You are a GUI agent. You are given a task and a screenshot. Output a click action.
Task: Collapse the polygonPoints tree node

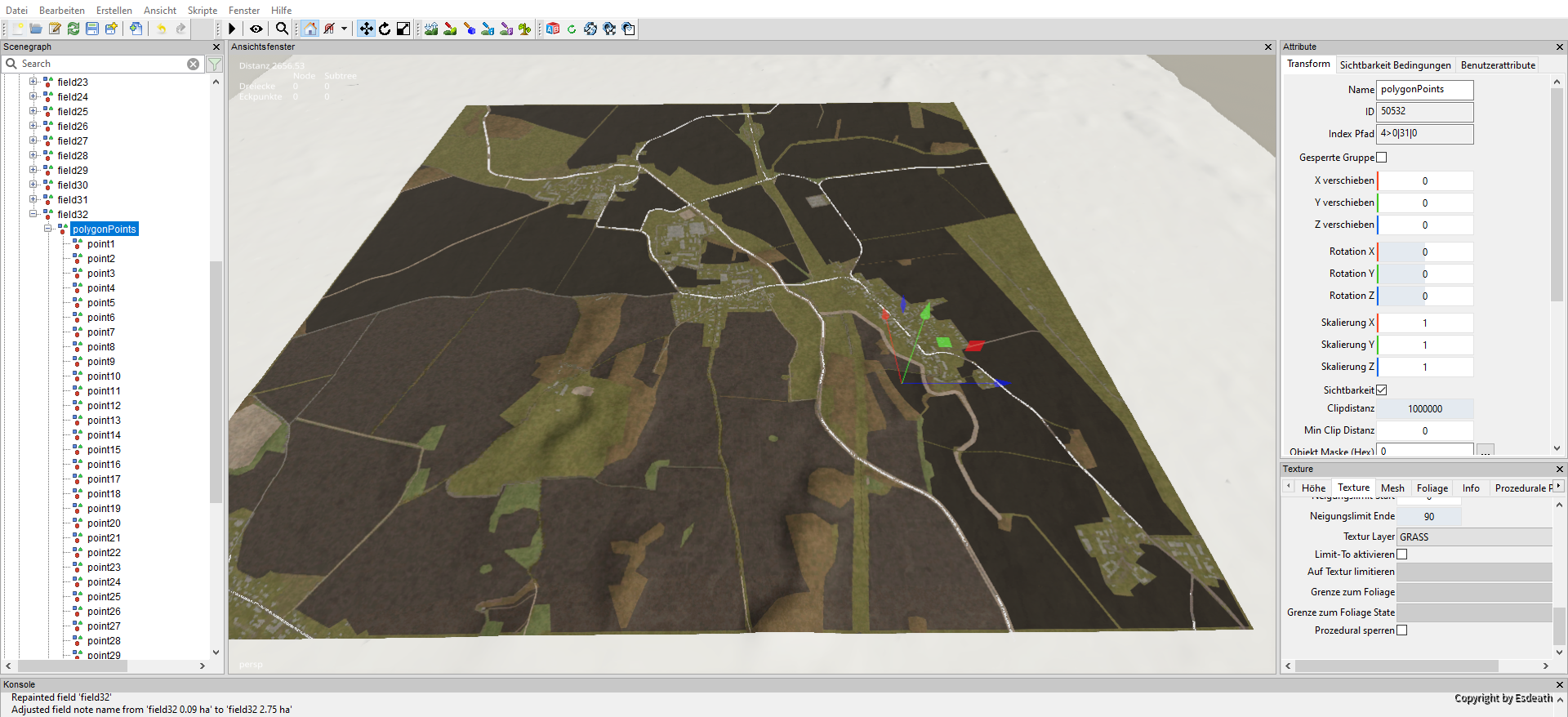(48, 229)
